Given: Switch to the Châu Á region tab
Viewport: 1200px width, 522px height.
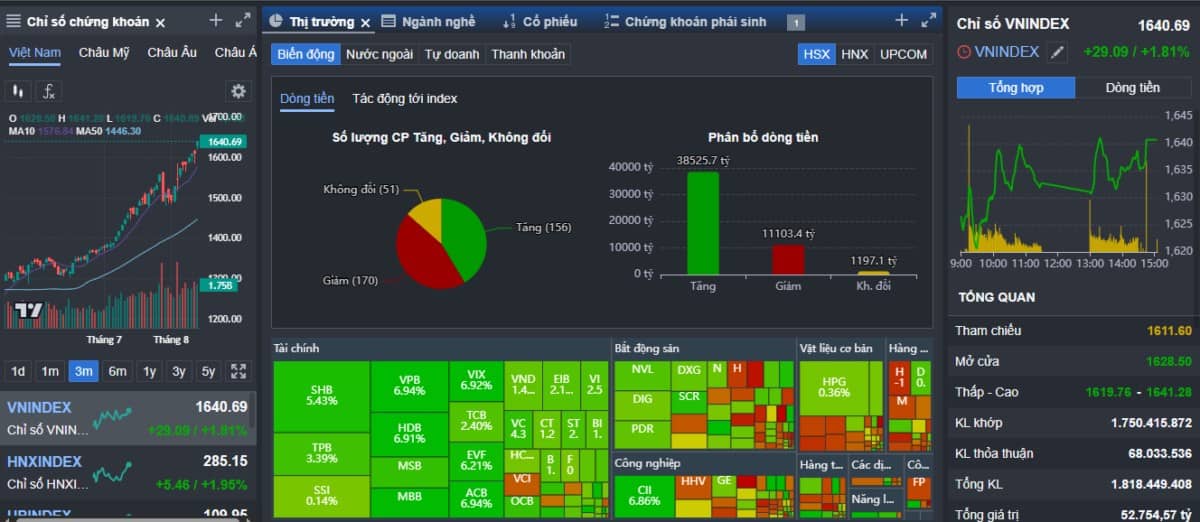Looking at the screenshot, I should (236, 53).
